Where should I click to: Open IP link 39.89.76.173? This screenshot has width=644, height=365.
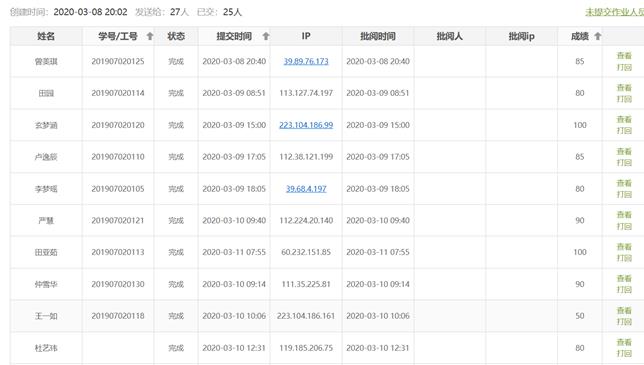point(306,61)
